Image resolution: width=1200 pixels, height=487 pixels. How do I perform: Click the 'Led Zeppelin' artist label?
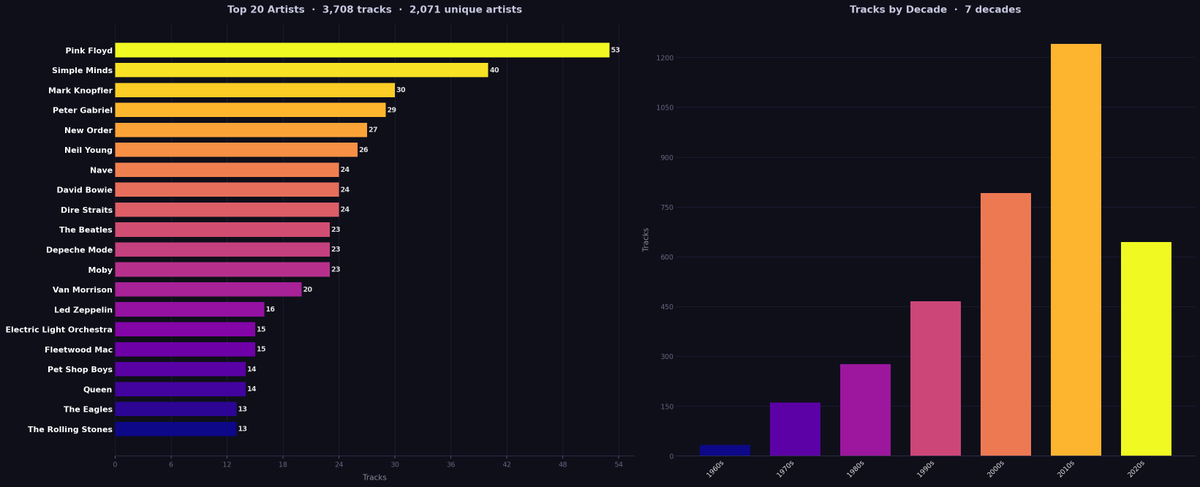(83, 309)
